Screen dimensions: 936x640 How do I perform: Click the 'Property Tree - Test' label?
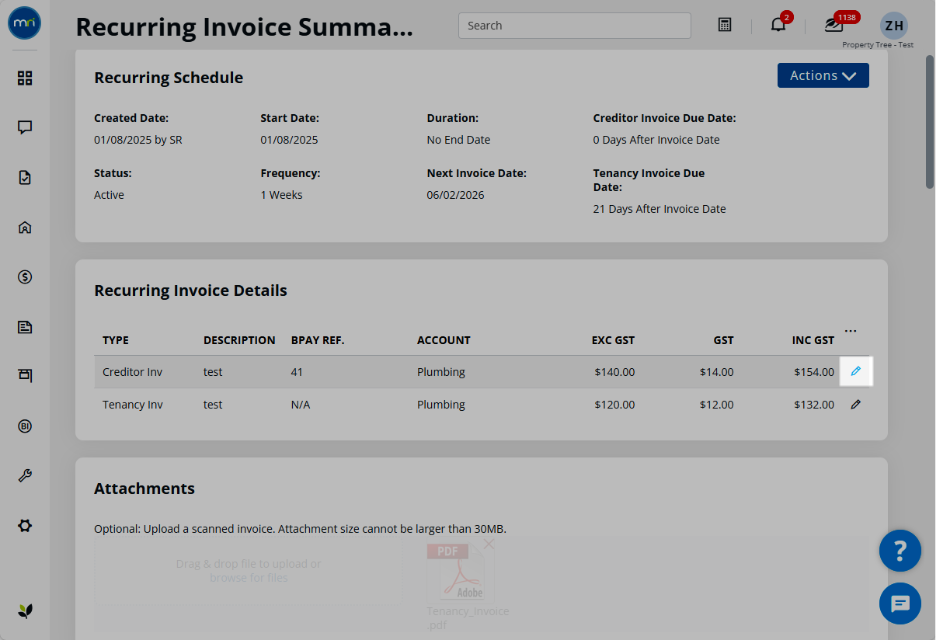point(878,45)
